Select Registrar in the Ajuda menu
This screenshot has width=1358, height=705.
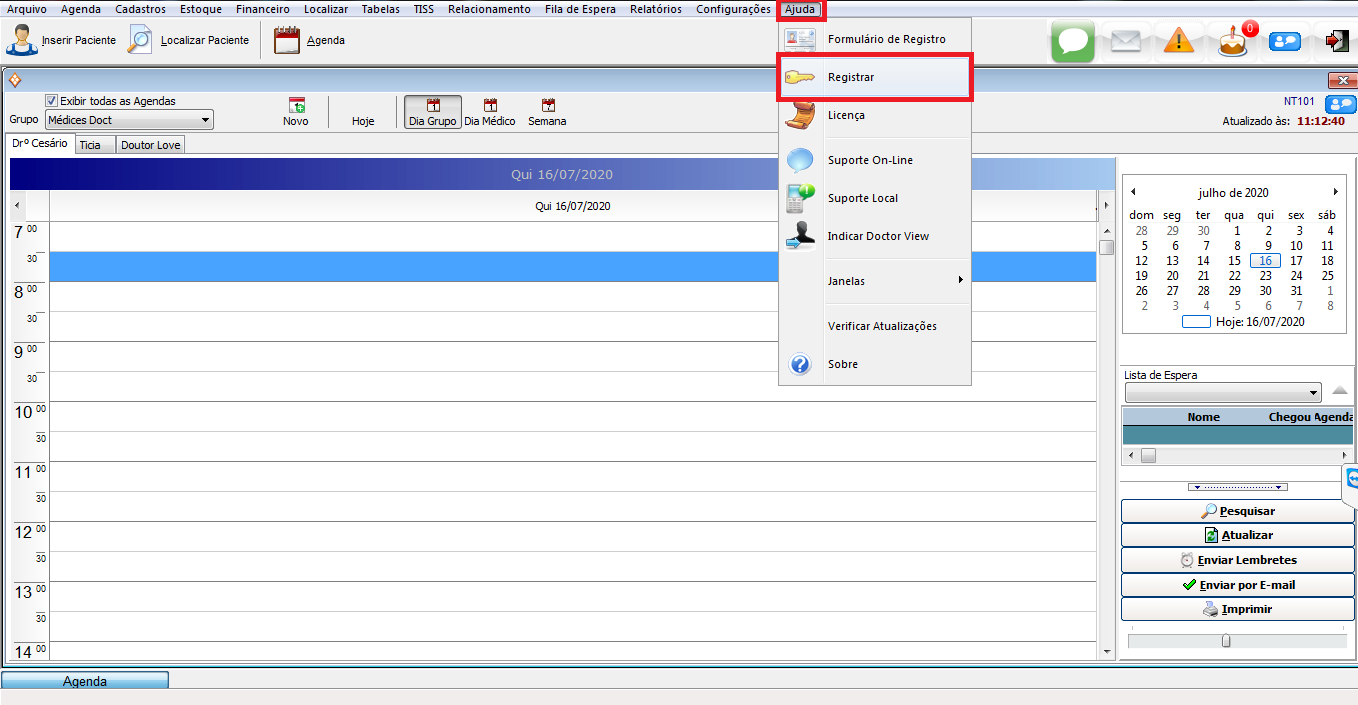point(873,78)
